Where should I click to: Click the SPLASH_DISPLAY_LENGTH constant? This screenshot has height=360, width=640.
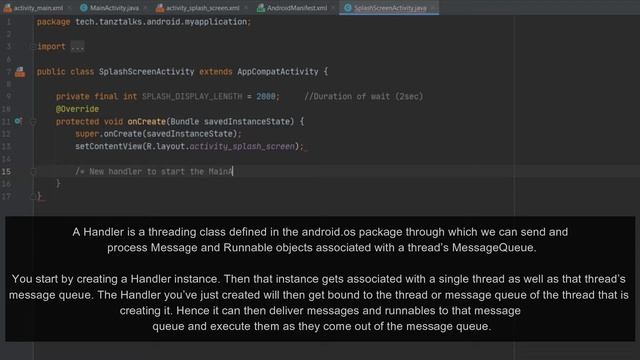point(192,97)
